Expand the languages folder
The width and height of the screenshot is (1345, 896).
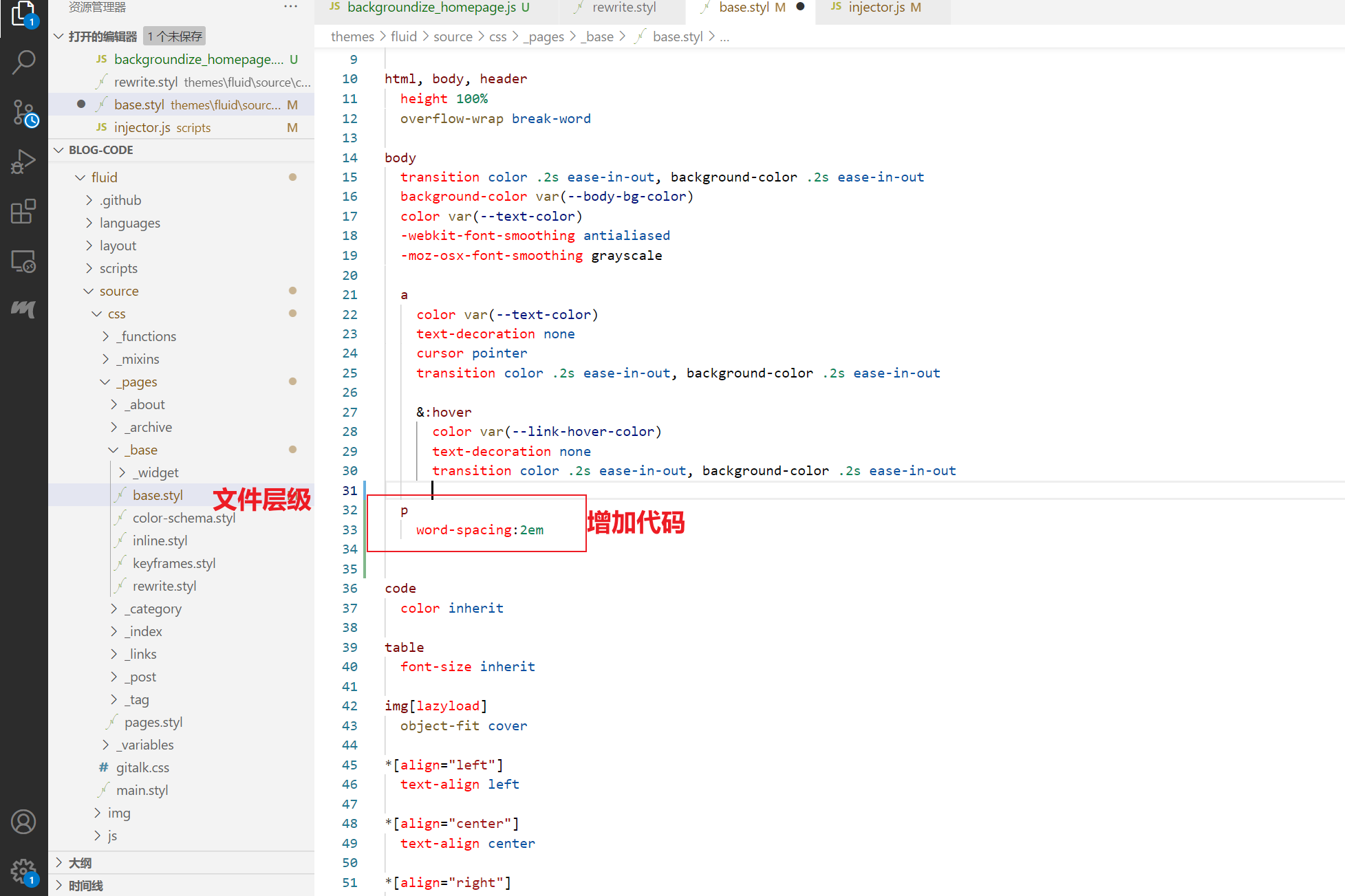129,223
